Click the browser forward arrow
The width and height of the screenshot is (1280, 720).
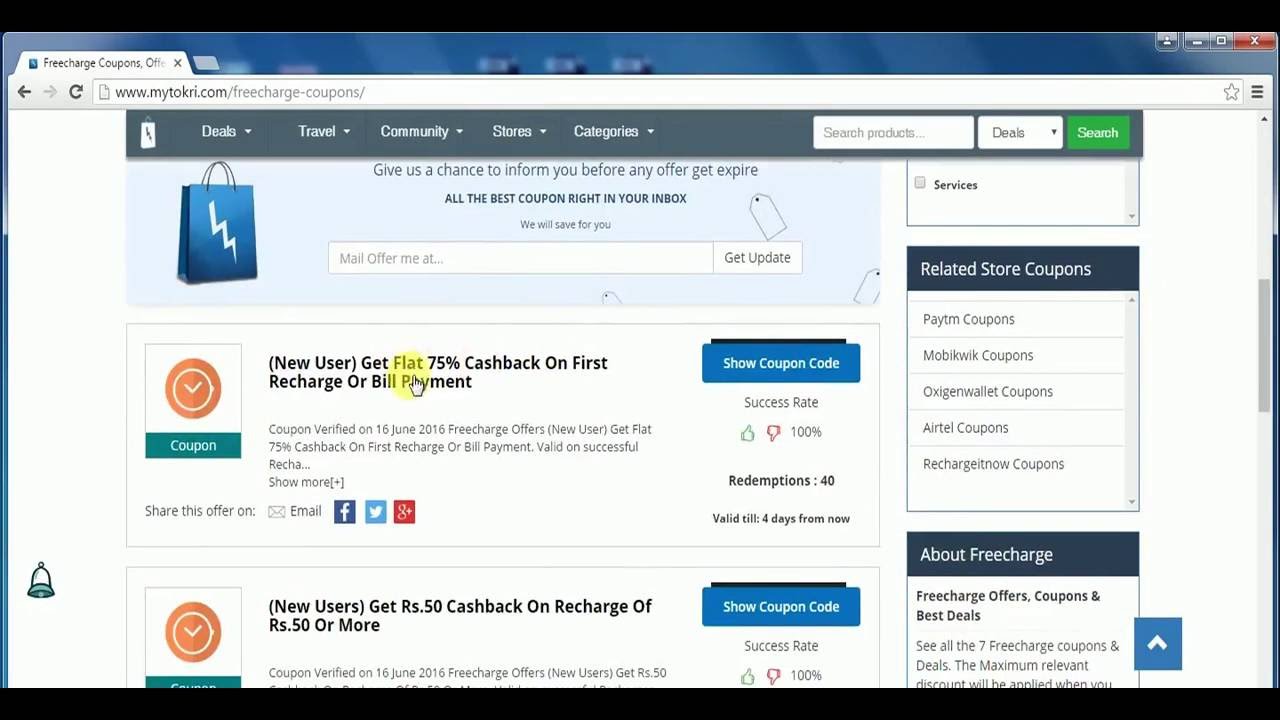click(50, 92)
